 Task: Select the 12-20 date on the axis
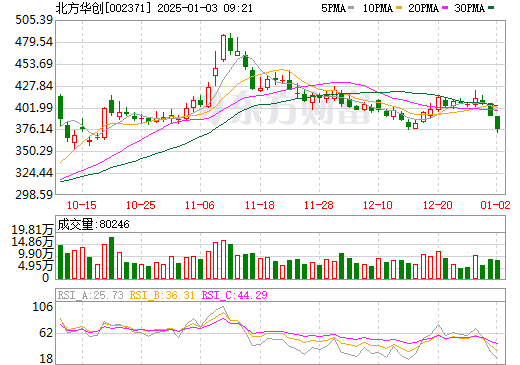pyautogui.click(x=437, y=205)
